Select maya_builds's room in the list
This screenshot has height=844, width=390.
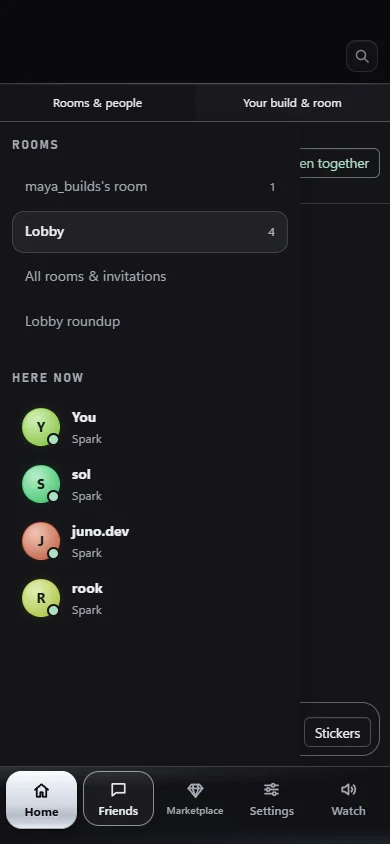[150, 187]
